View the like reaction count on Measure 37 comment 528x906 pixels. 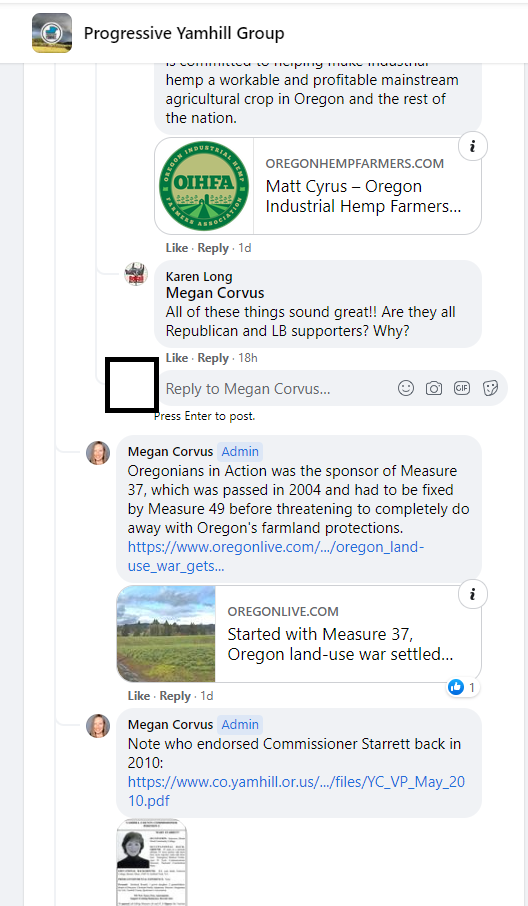(463, 687)
